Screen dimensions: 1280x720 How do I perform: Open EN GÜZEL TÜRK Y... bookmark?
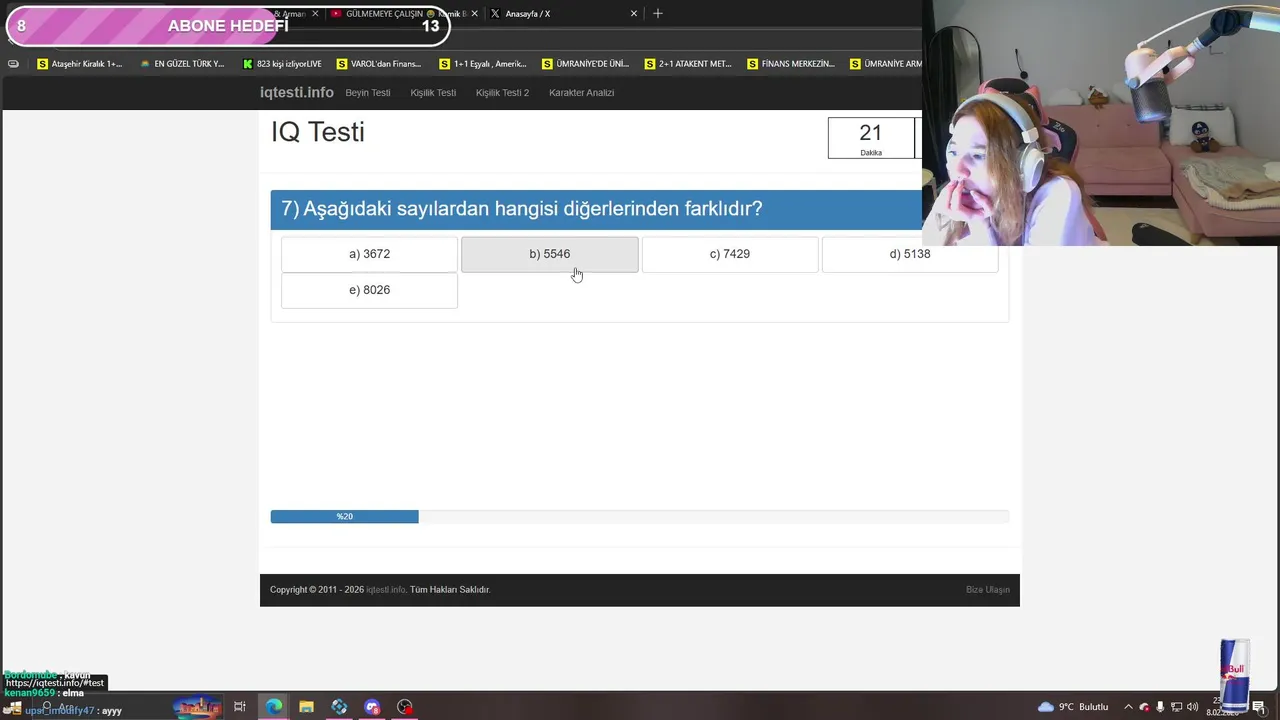[183, 64]
